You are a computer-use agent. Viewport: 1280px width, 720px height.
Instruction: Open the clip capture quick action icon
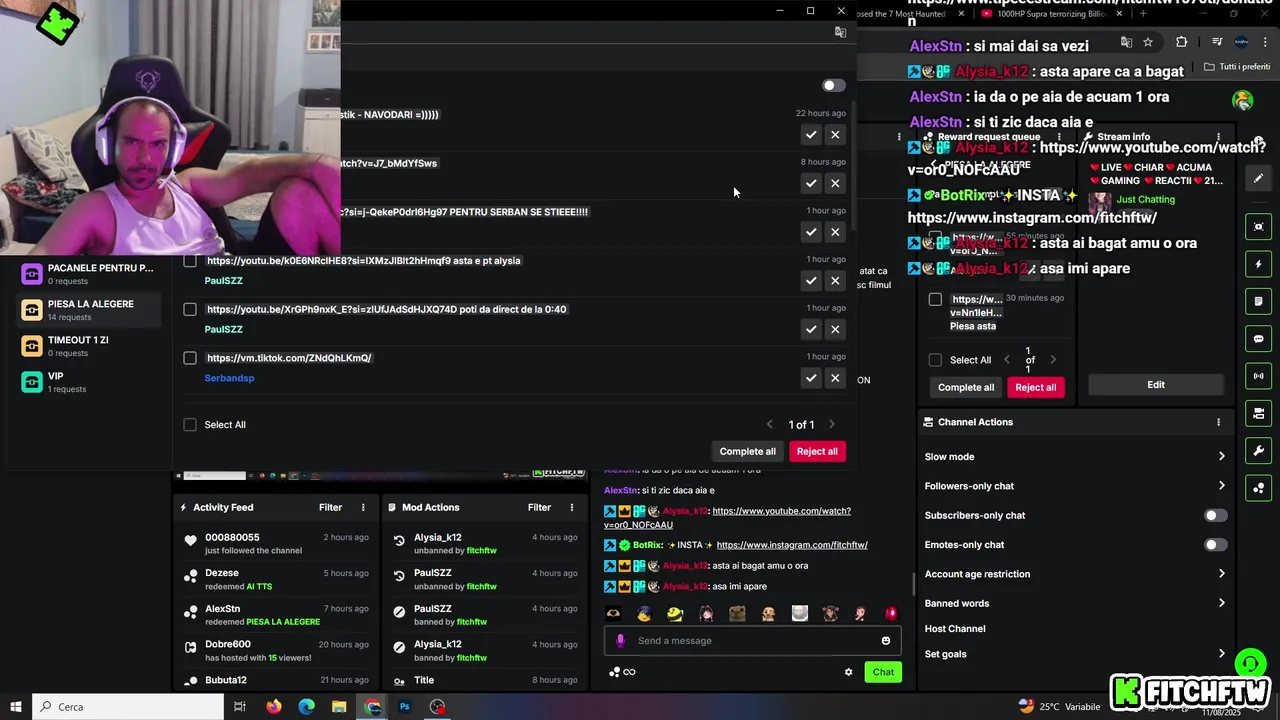[1259, 227]
